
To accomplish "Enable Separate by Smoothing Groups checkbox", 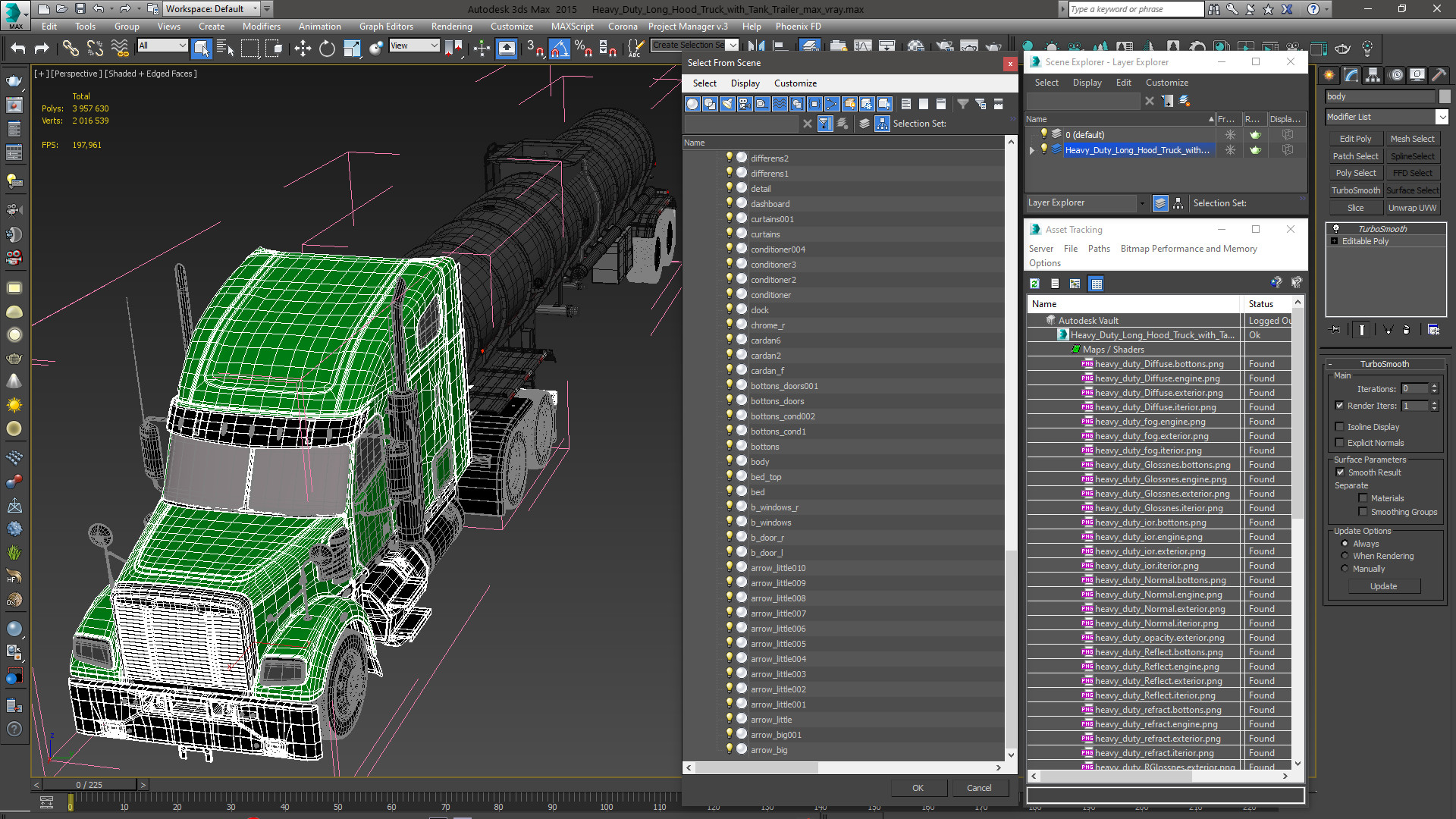I will coord(1363,512).
